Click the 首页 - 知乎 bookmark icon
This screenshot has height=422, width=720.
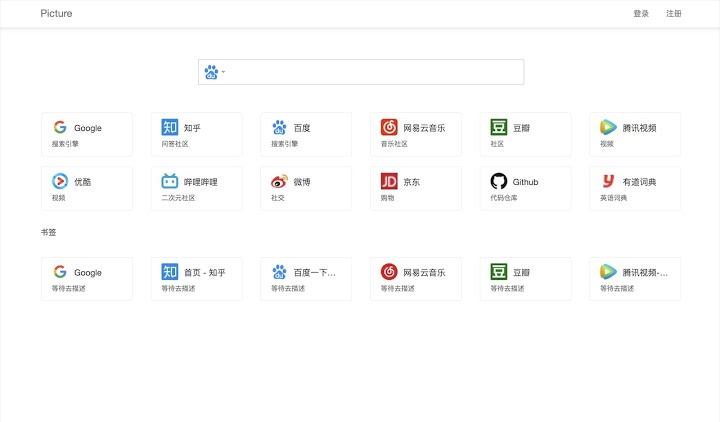(169, 272)
